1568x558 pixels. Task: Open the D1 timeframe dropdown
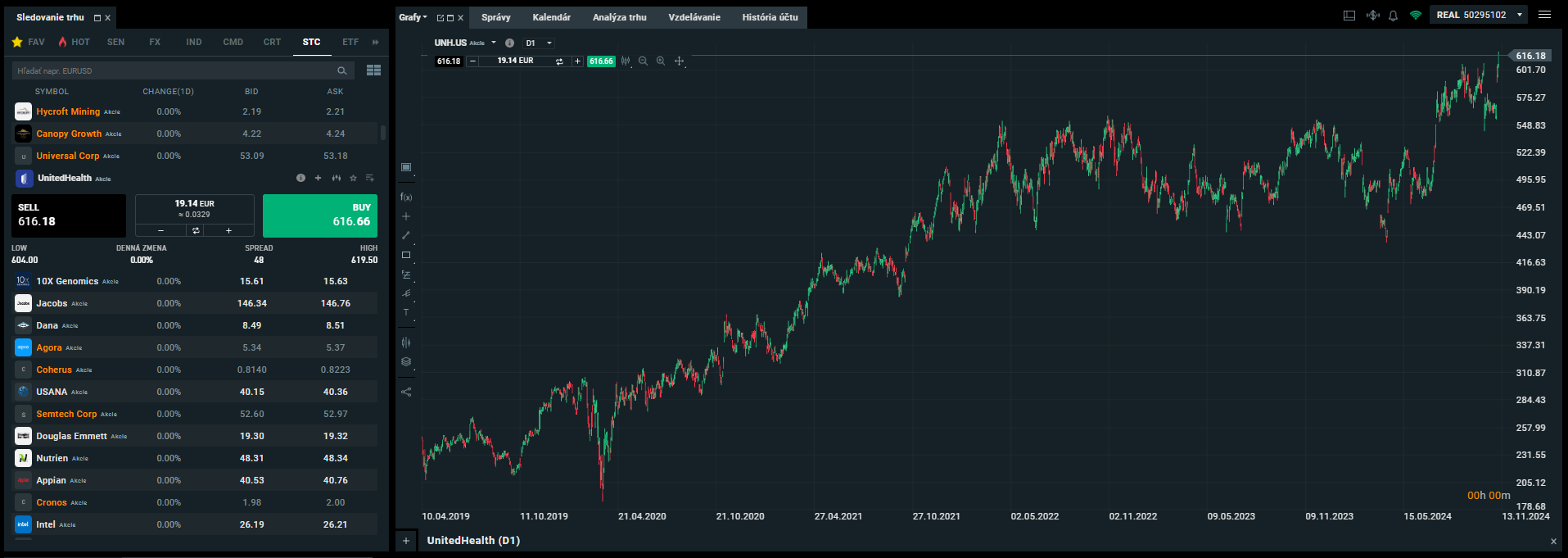[x=539, y=43]
